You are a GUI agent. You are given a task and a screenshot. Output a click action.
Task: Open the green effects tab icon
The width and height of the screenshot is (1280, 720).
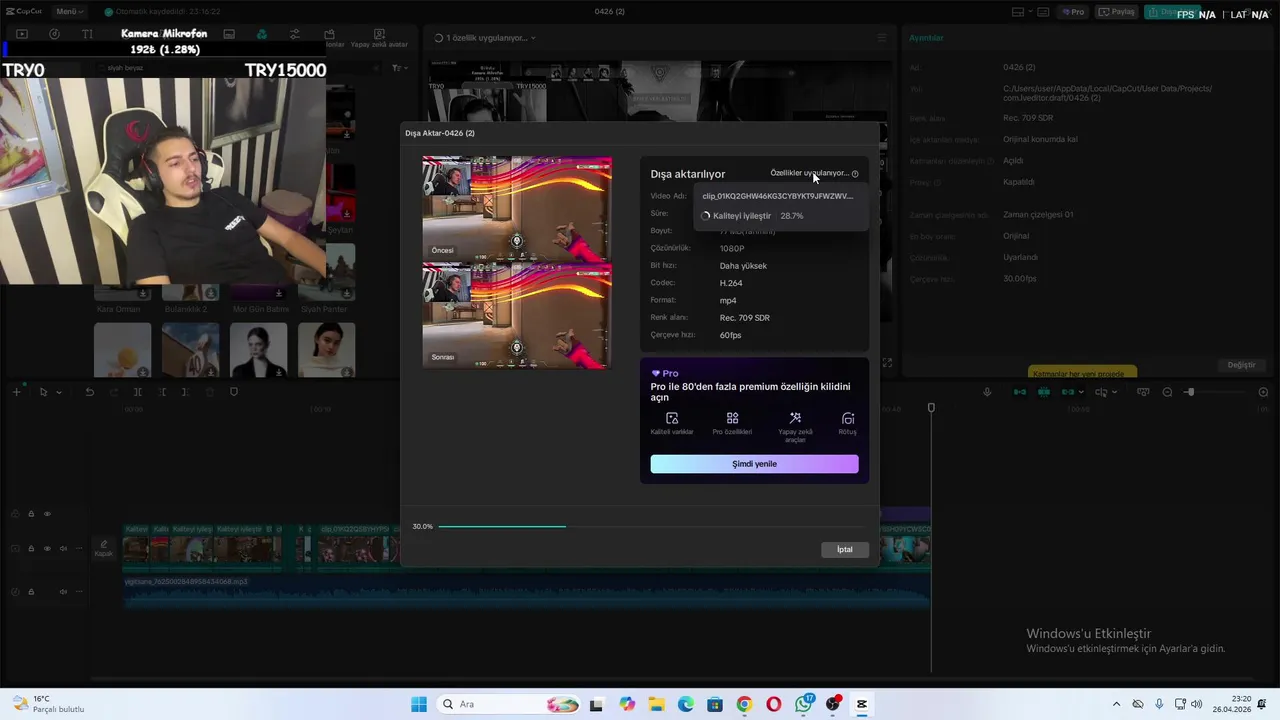pyautogui.click(x=262, y=34)
